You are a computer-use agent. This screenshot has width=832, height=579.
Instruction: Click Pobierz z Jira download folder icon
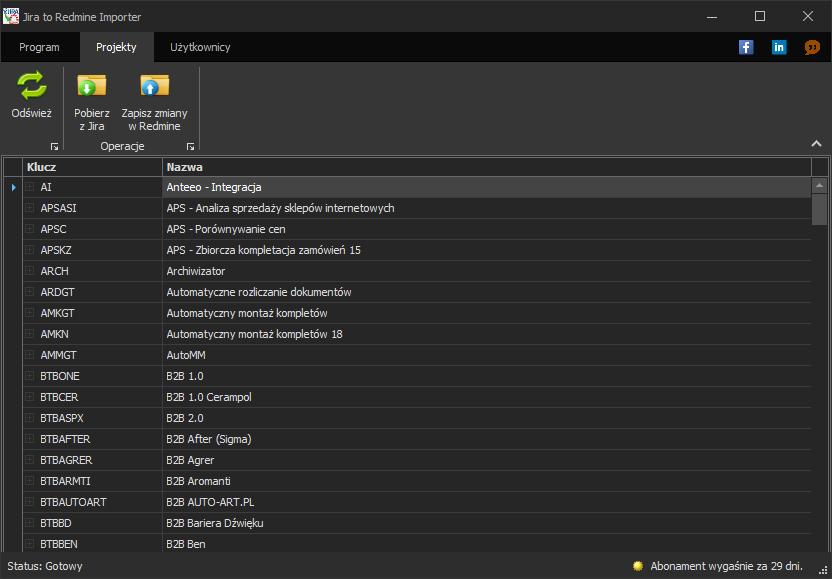[92, 85]
